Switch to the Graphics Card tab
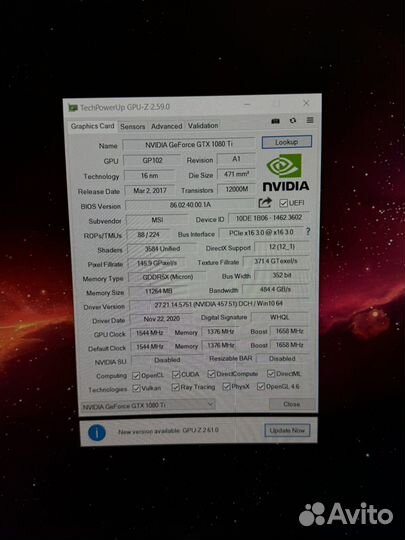 [x=92, y=126]
